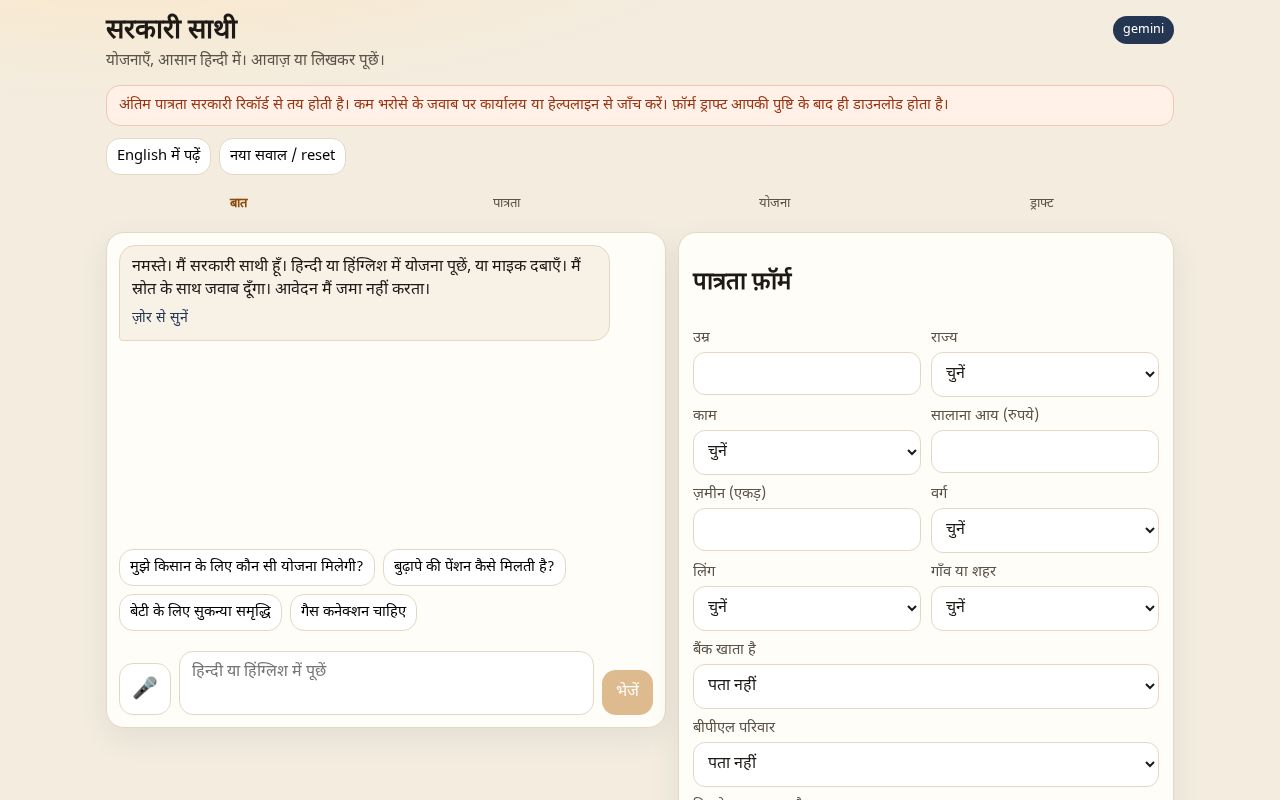Image resolution: width=1280 pixels, height=800 pixels.
Task: Focus the उम्र age input field
Action: coord(806,373)
